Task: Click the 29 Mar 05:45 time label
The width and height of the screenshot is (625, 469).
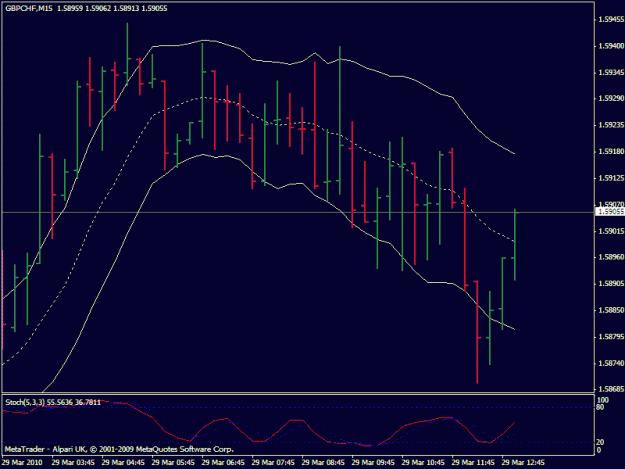Action: 173,463
